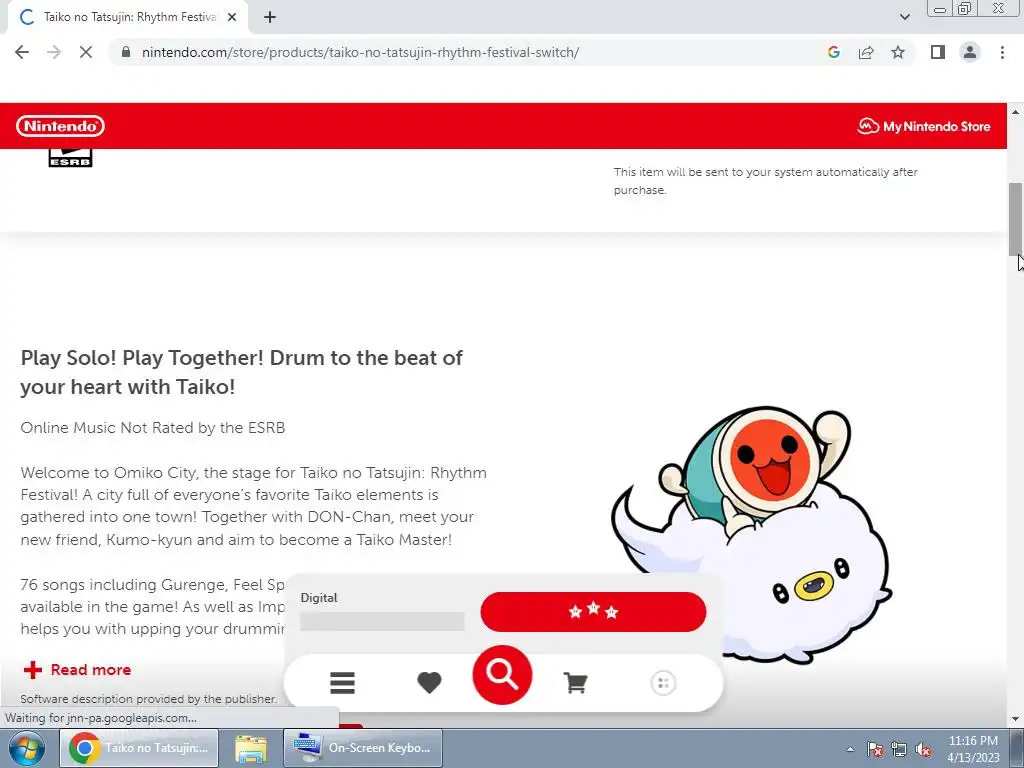
Task: Click the 'Welcome to Omiko City' paragraph
Action: (253, 506)
